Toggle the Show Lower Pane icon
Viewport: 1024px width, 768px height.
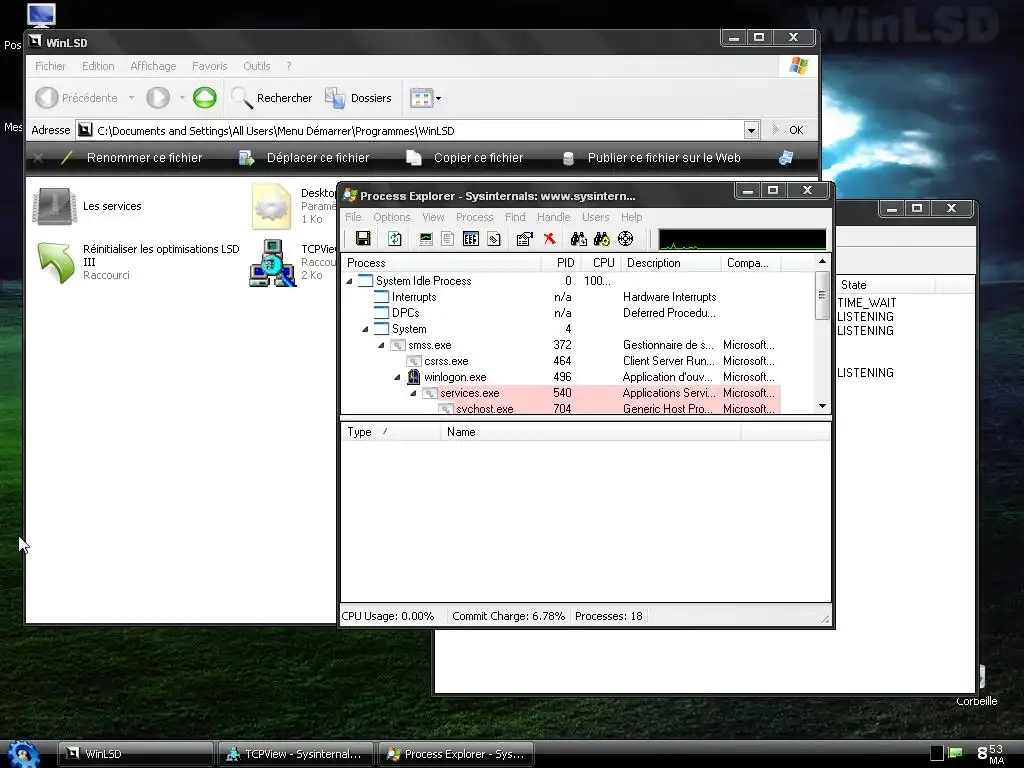click(447, 239)
